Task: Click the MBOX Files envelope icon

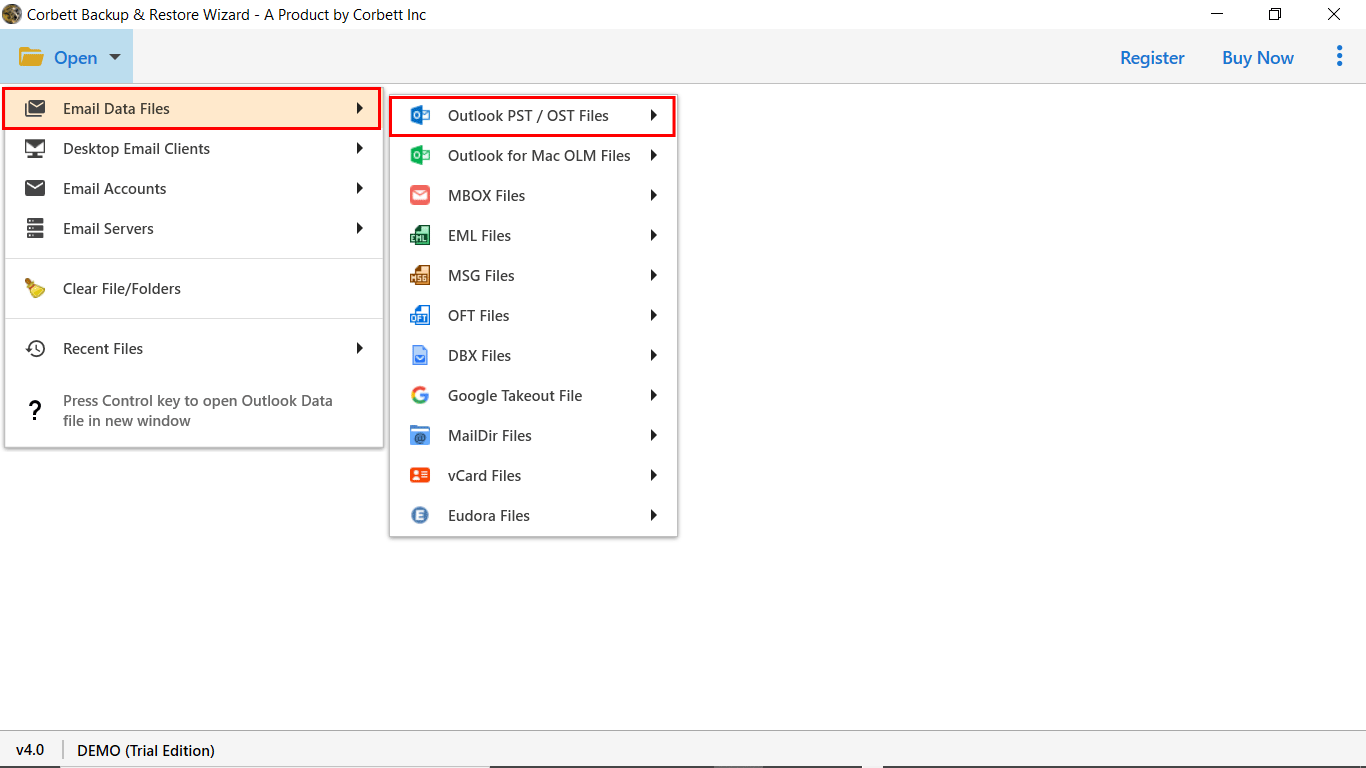Action: (420, 196)
